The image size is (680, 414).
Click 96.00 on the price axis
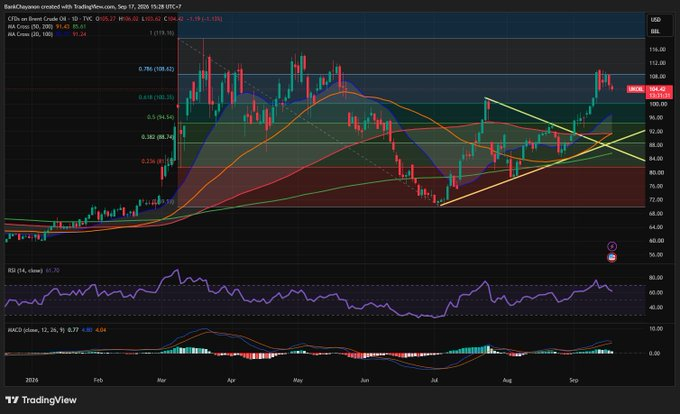(657, 118)
